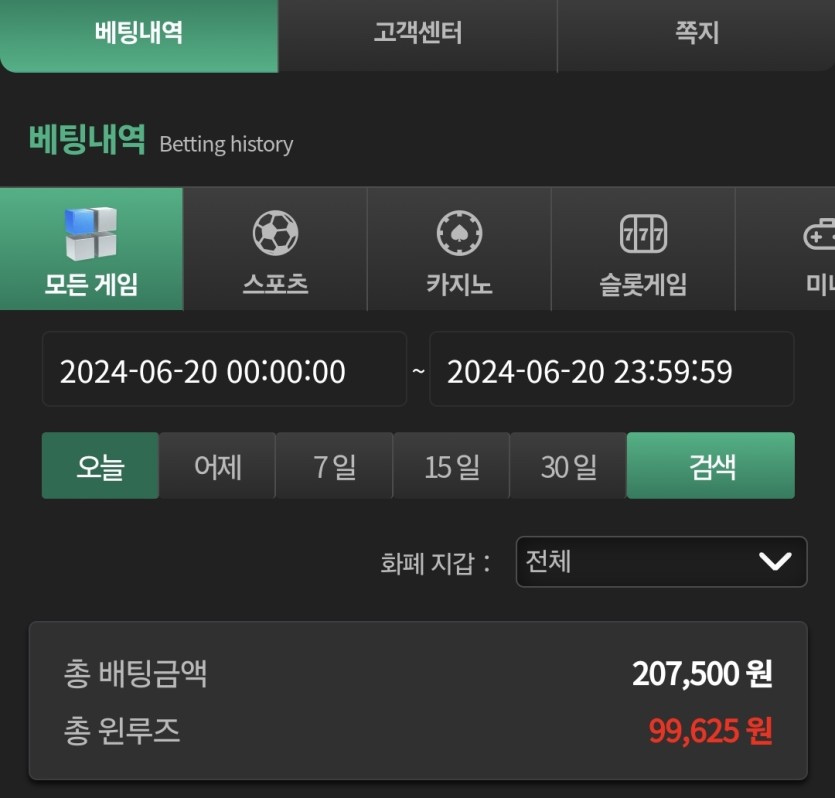835x798 pixels.
Task: Open the 전체 wallet selection box
Action: click(x=661, y=562)
